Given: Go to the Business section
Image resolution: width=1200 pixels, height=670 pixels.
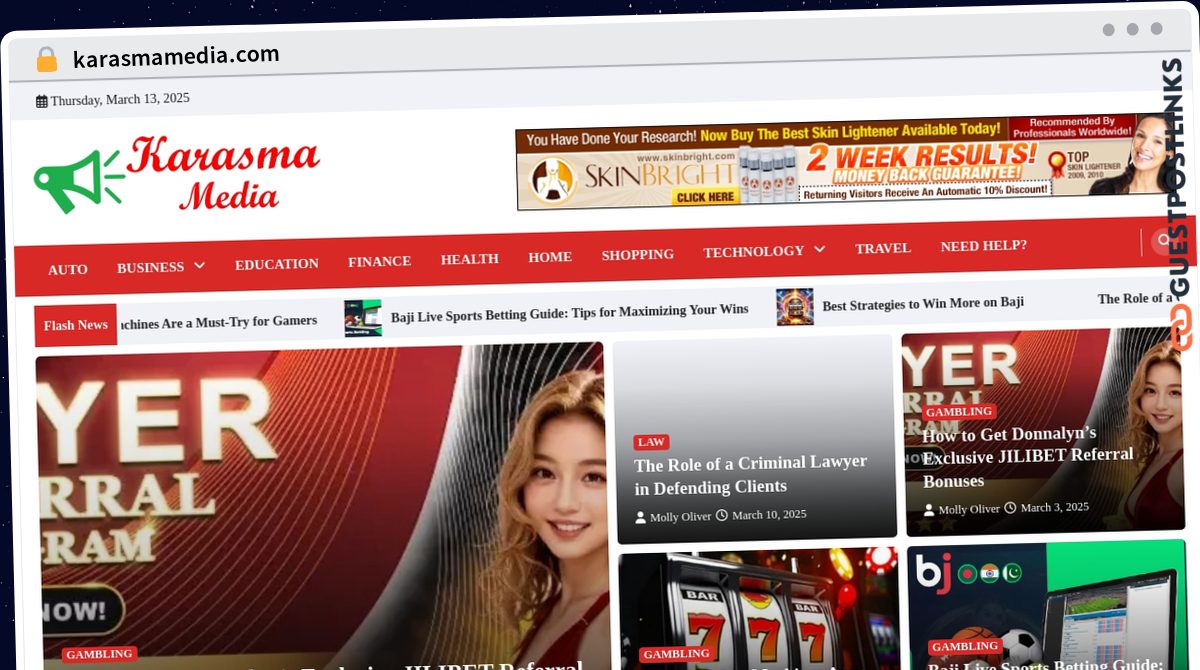Looking at the screenshot, I should tap(150, 267).
